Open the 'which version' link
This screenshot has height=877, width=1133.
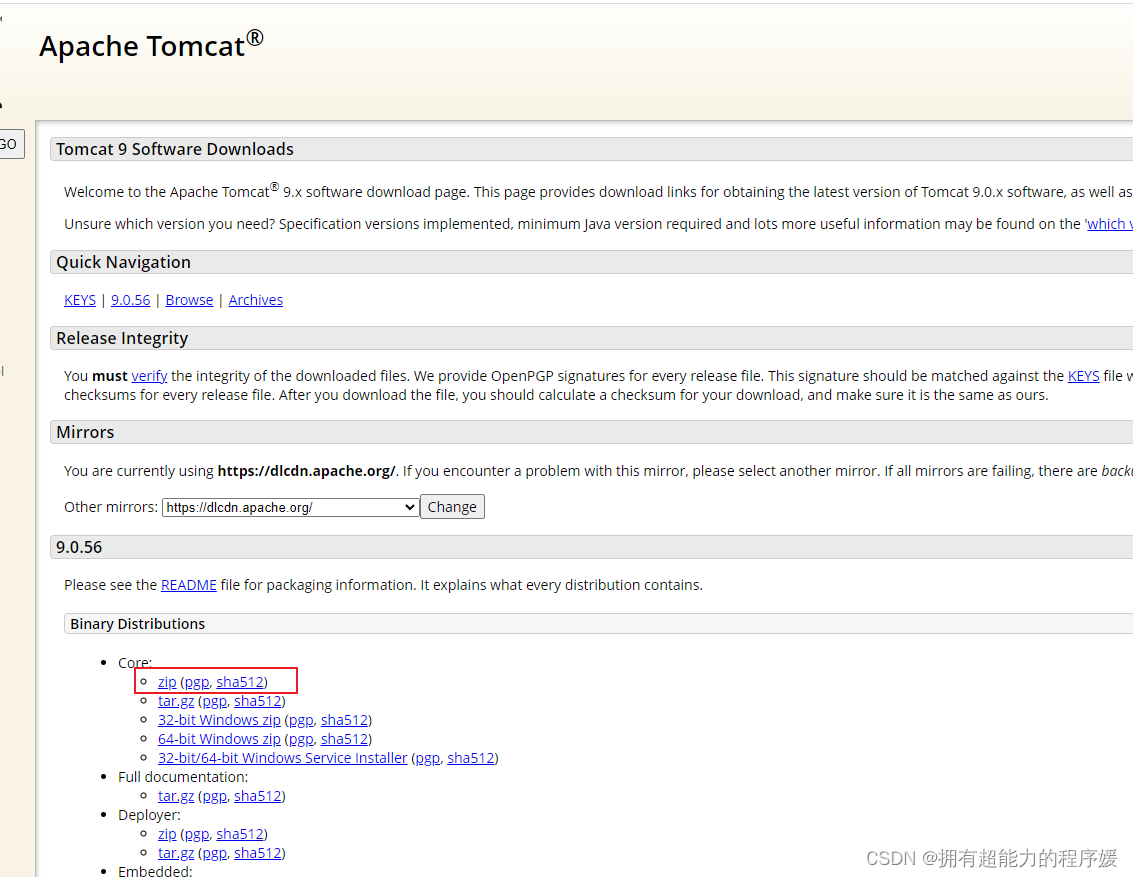click(x=1110, y=224)
